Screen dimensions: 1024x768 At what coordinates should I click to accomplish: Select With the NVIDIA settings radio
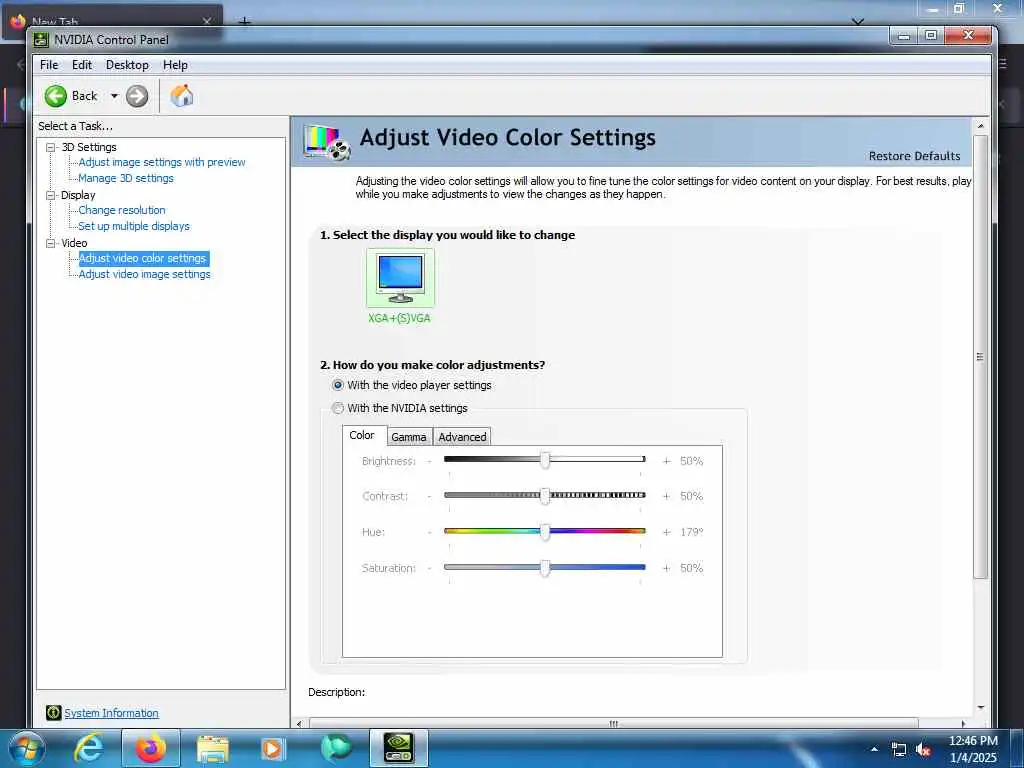[338, 408]
